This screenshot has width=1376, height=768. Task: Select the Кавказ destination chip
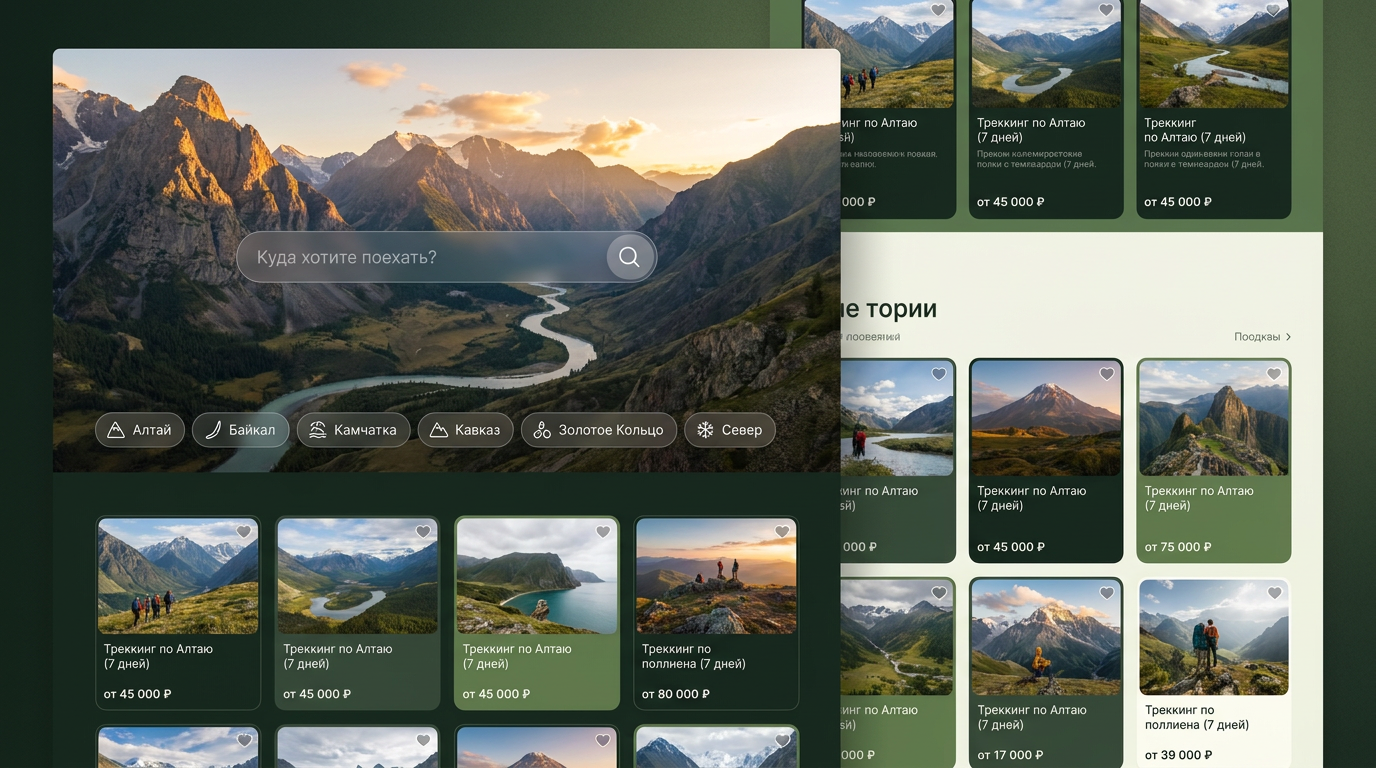(465, 430)
